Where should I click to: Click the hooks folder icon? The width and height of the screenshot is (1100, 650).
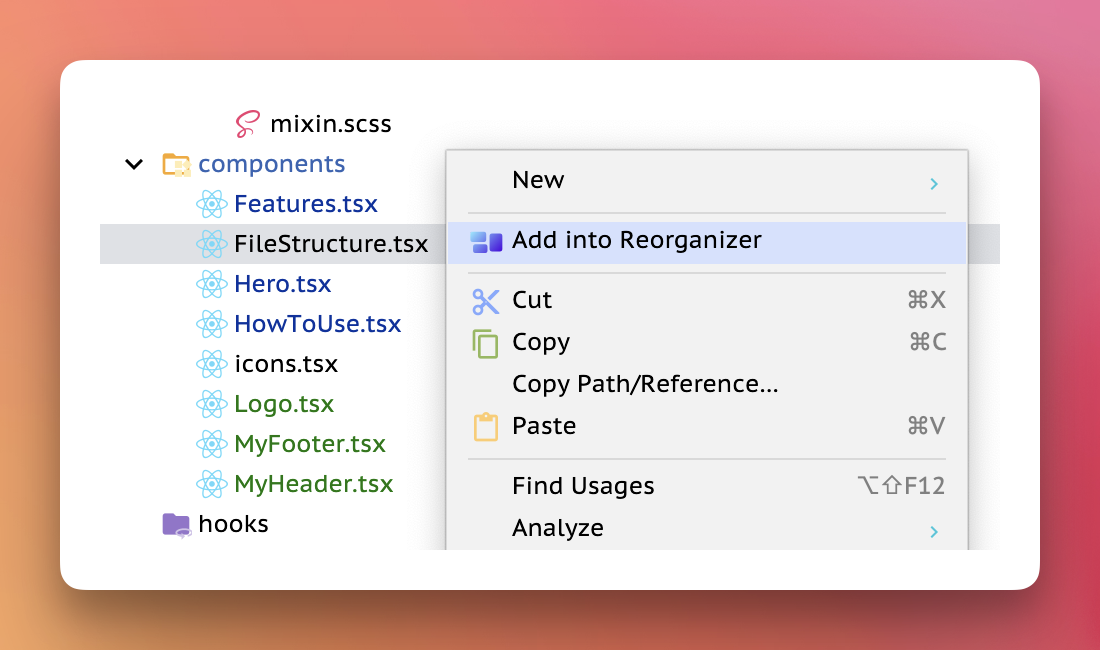tap(173, 523)
